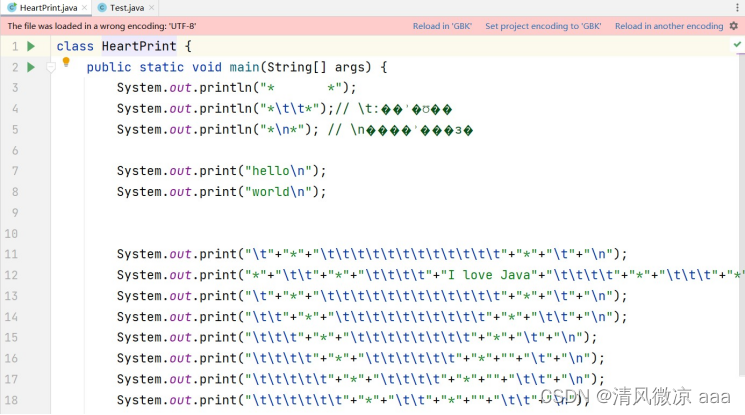The image size is (745, 415).
Task: Click line number 11 in the gutter
Action: (x=11, y=254)
